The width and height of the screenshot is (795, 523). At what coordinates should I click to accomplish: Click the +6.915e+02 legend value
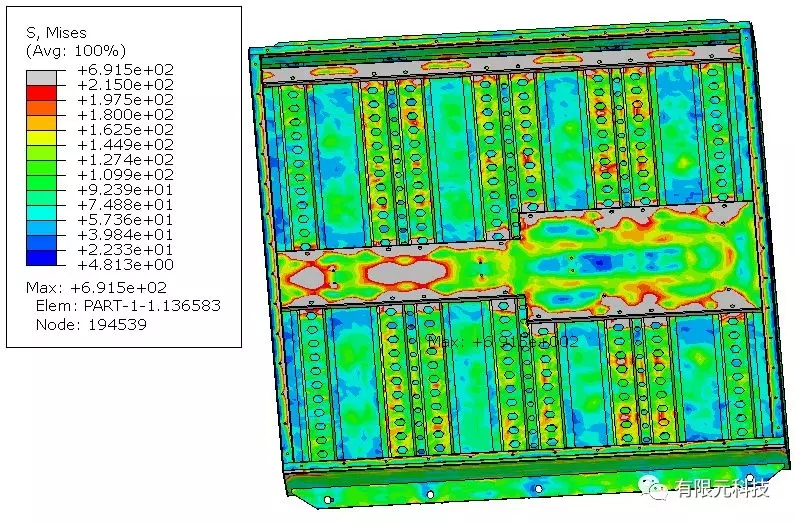tap(125, 70)
